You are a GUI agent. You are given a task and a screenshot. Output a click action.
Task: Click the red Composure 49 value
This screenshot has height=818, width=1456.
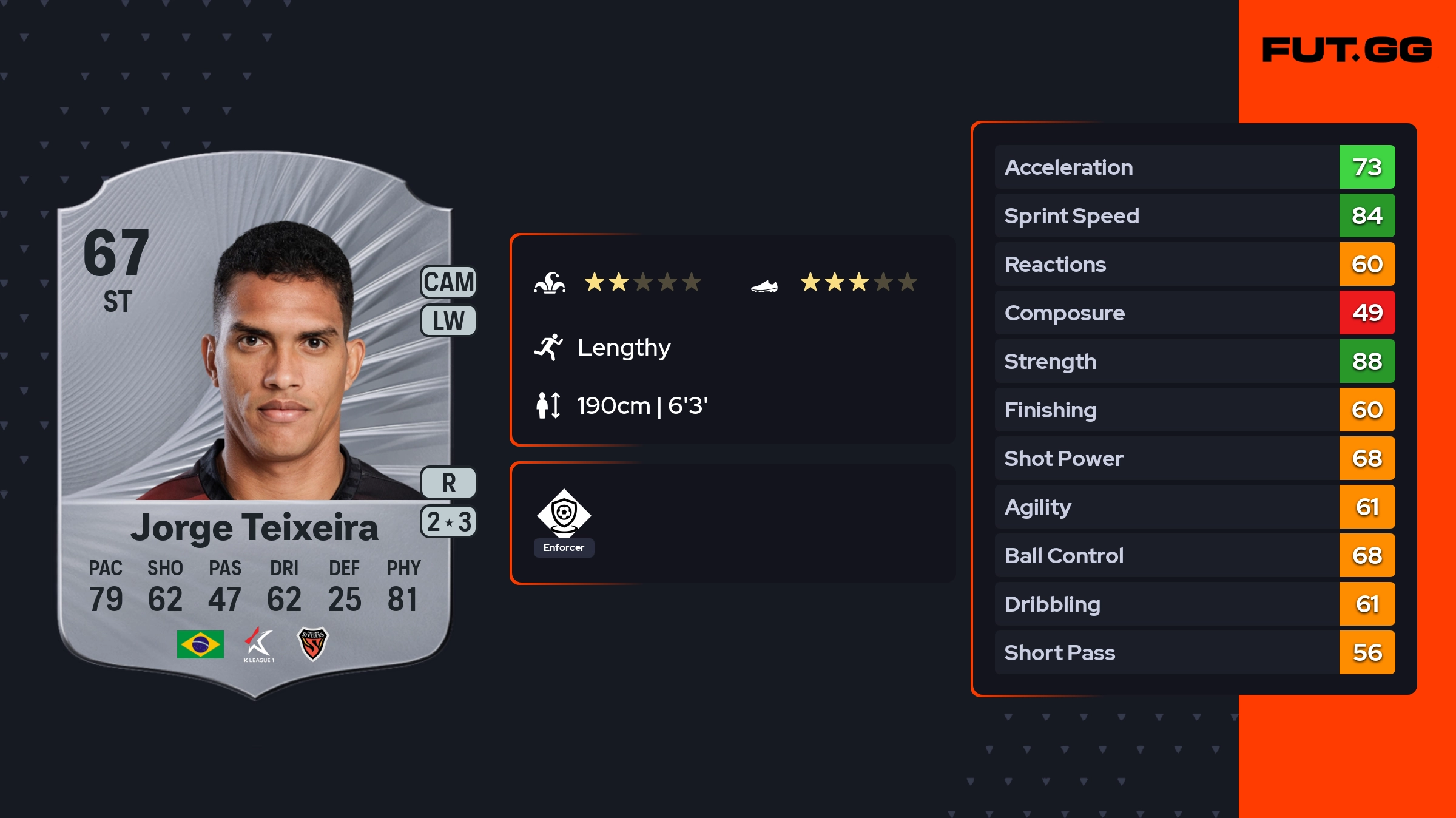click(x=1367, y=313)
